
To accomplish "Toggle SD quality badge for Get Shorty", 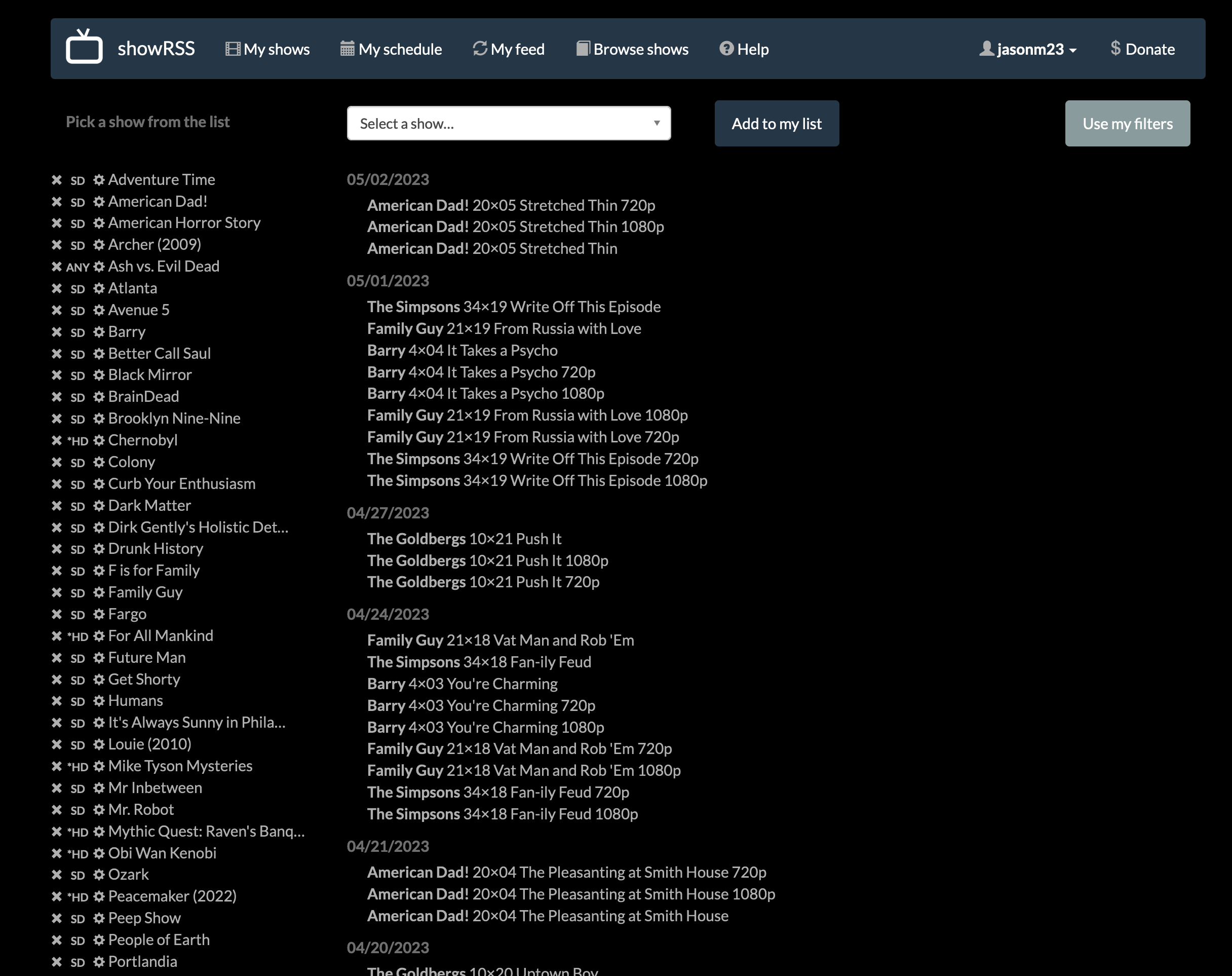I will 78,680.
